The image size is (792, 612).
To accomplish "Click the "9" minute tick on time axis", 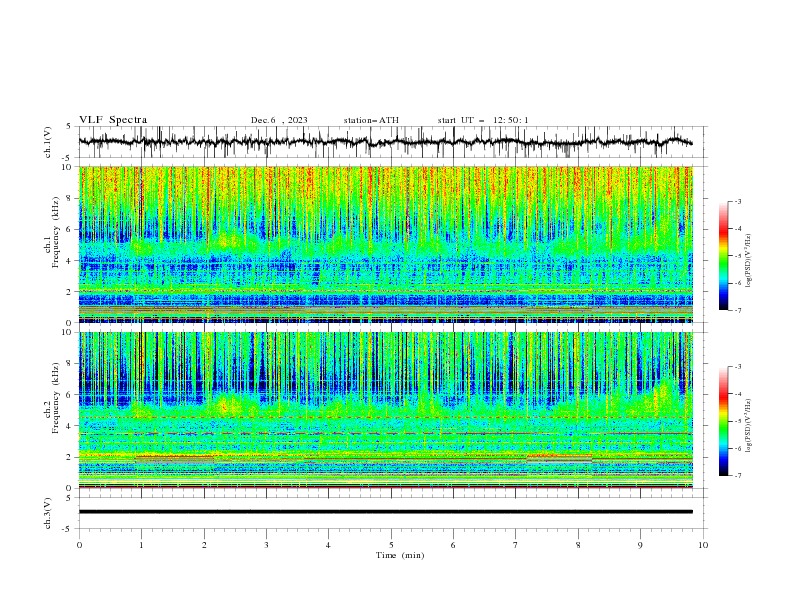I will pyautogui.click(x=640, y=545).
